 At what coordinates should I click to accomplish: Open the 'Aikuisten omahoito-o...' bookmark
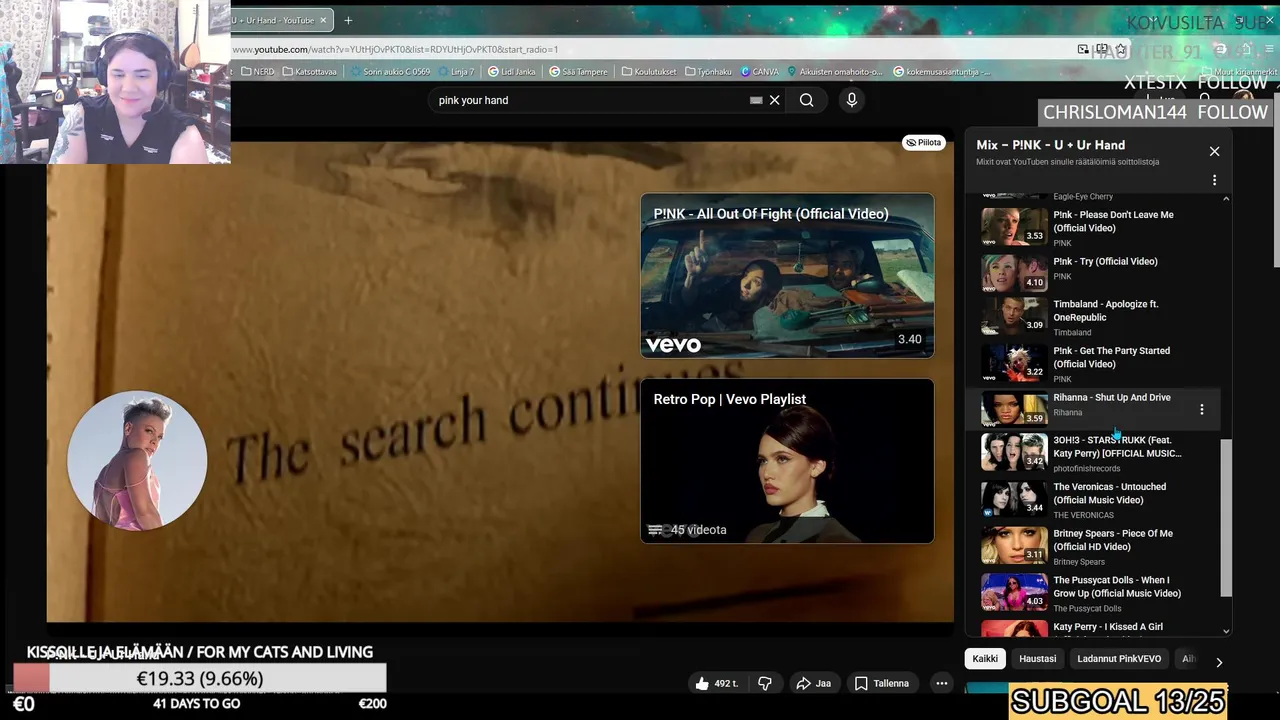pos(835,72)
